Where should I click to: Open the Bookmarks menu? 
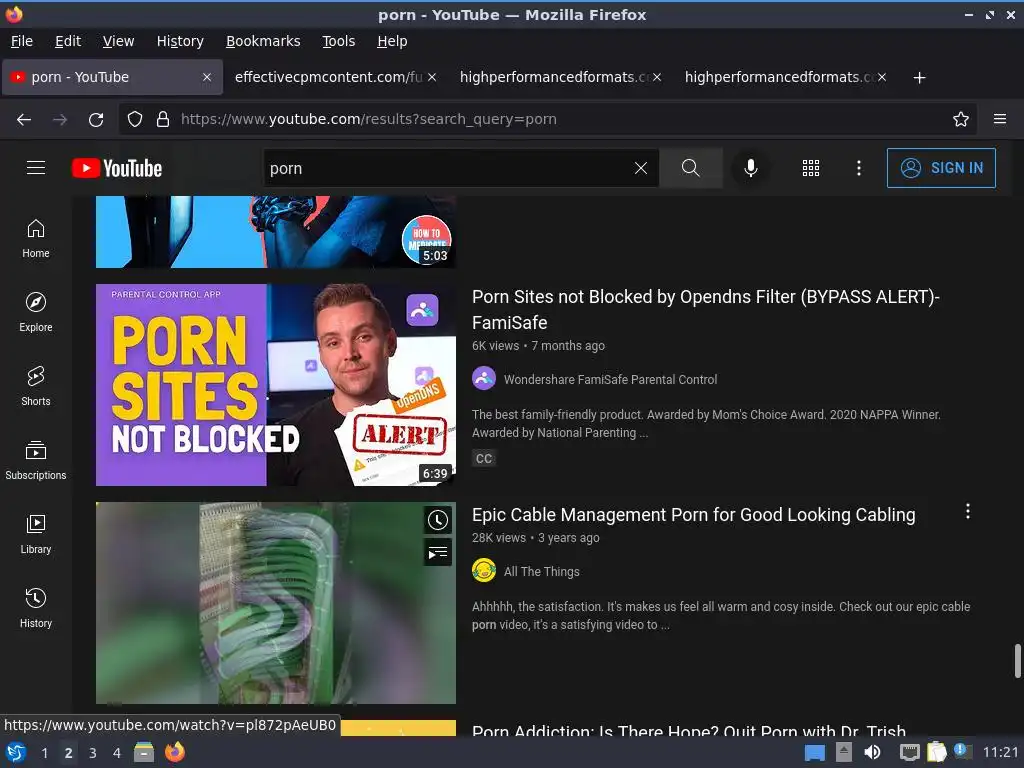pos(263,41)
